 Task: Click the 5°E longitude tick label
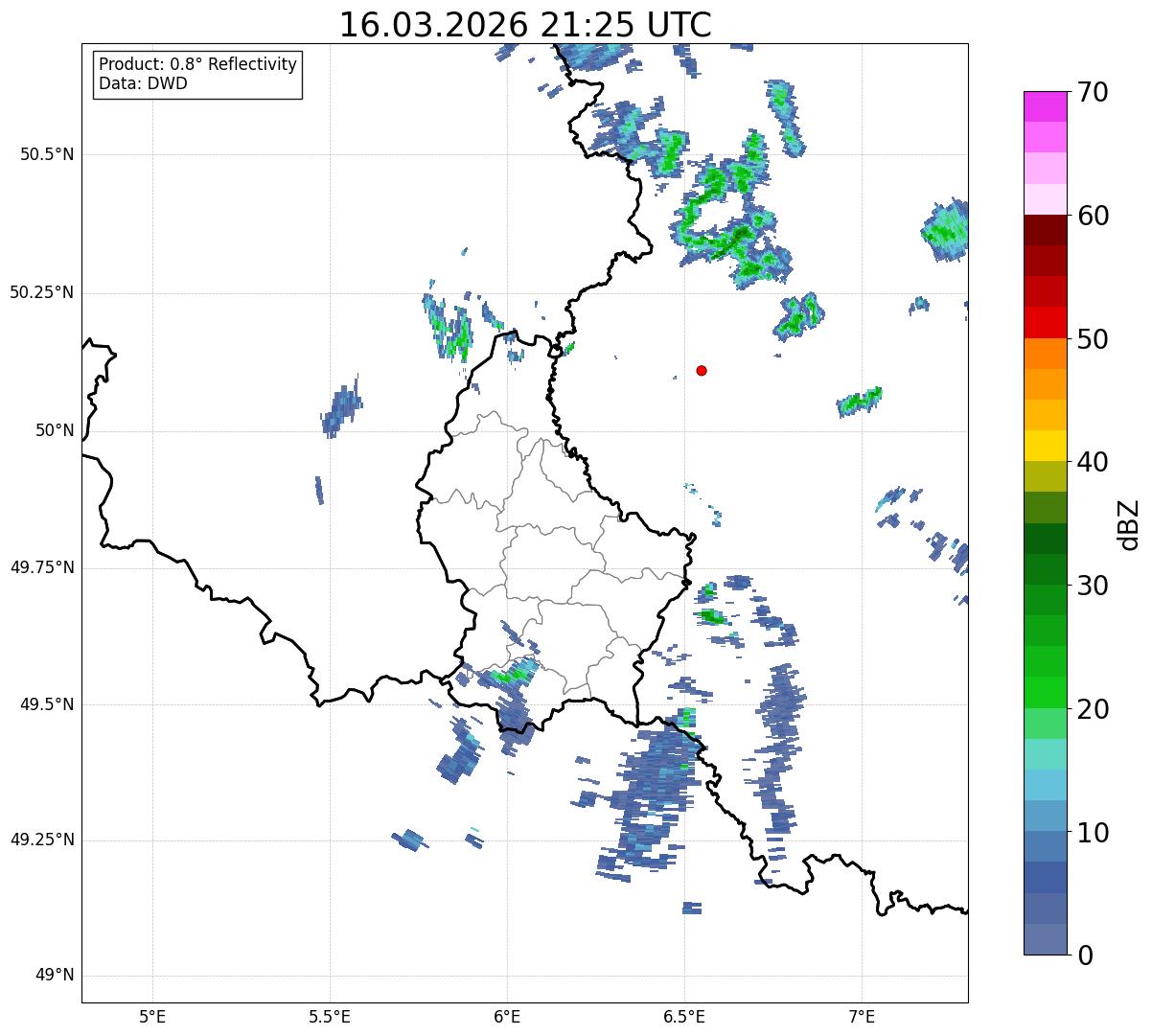click(x=152, y=1016)
